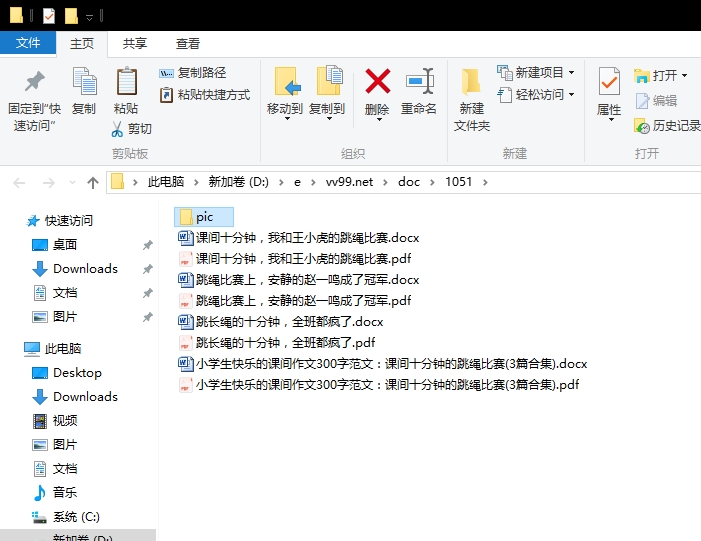Click History (历史记录) ribbon item
Image resolution: width=701 pixels, height=541 pixels.
pos(667,126)
